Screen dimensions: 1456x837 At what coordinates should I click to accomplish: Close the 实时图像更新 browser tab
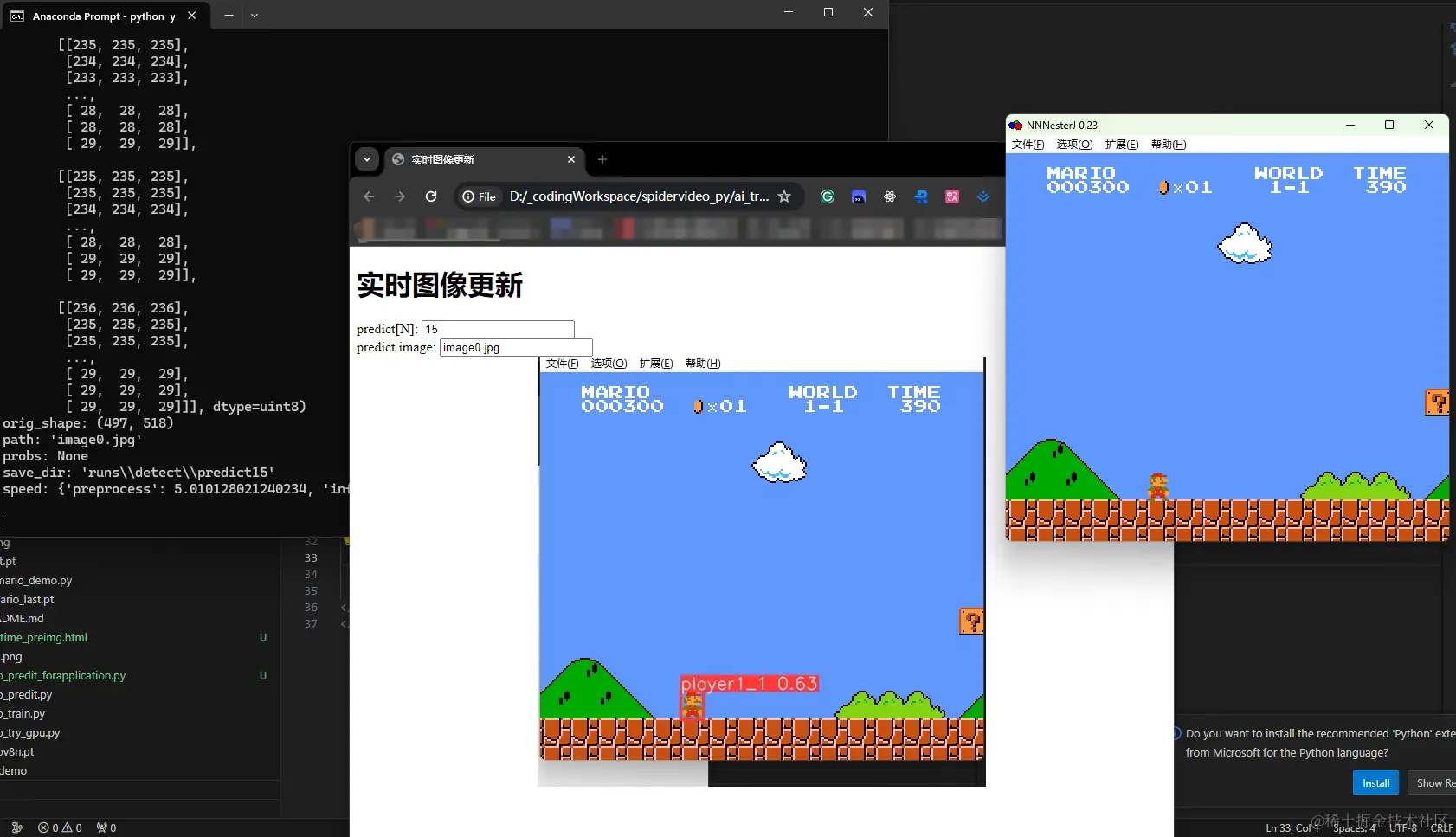click(x=571, y=159)
